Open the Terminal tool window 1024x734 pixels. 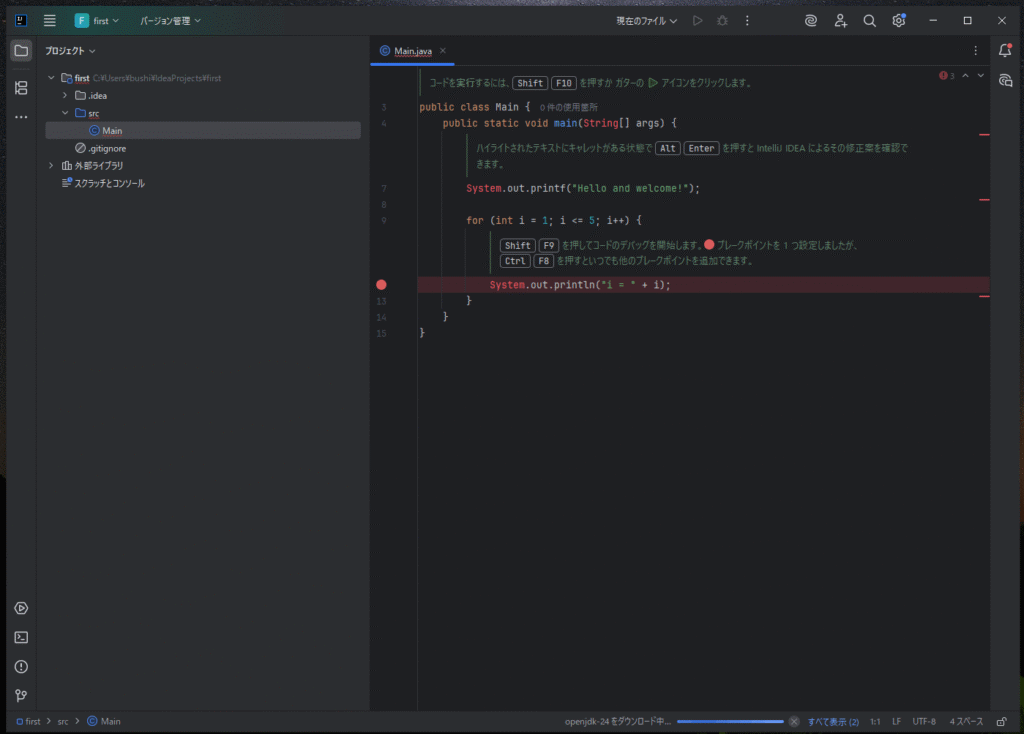point(22,637)
